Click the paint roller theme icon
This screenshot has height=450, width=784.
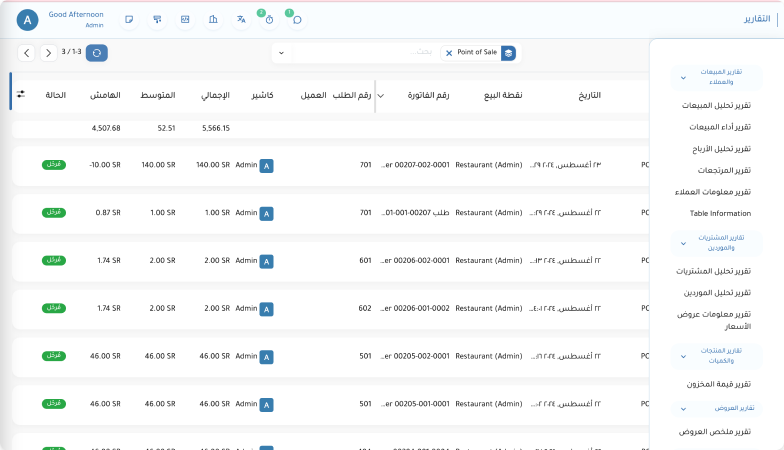click(157, 20)
